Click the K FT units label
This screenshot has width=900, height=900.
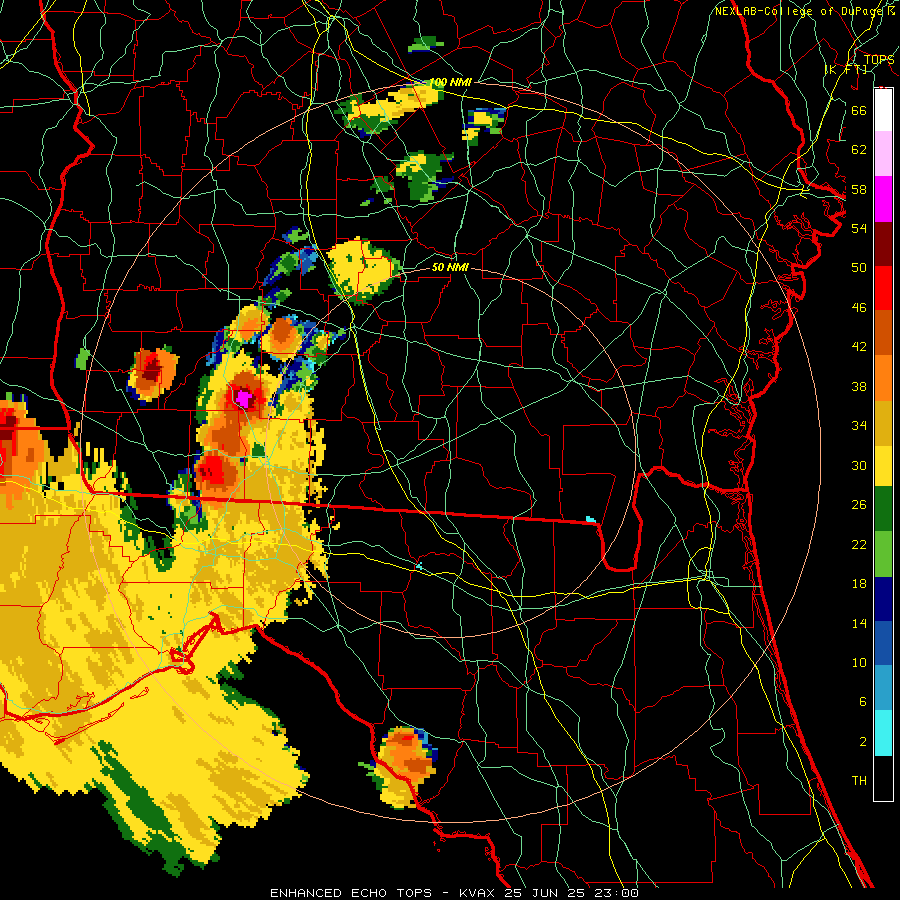click(846, 70)
